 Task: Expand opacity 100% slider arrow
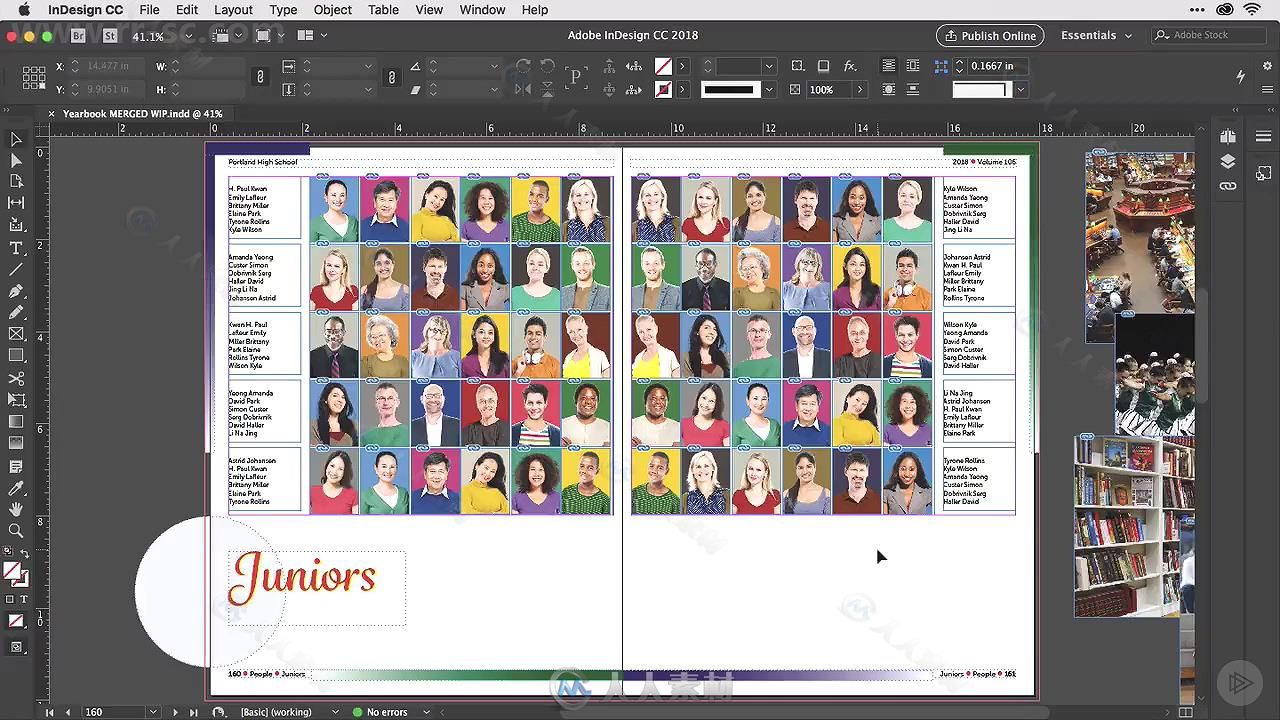pos(859,90)
